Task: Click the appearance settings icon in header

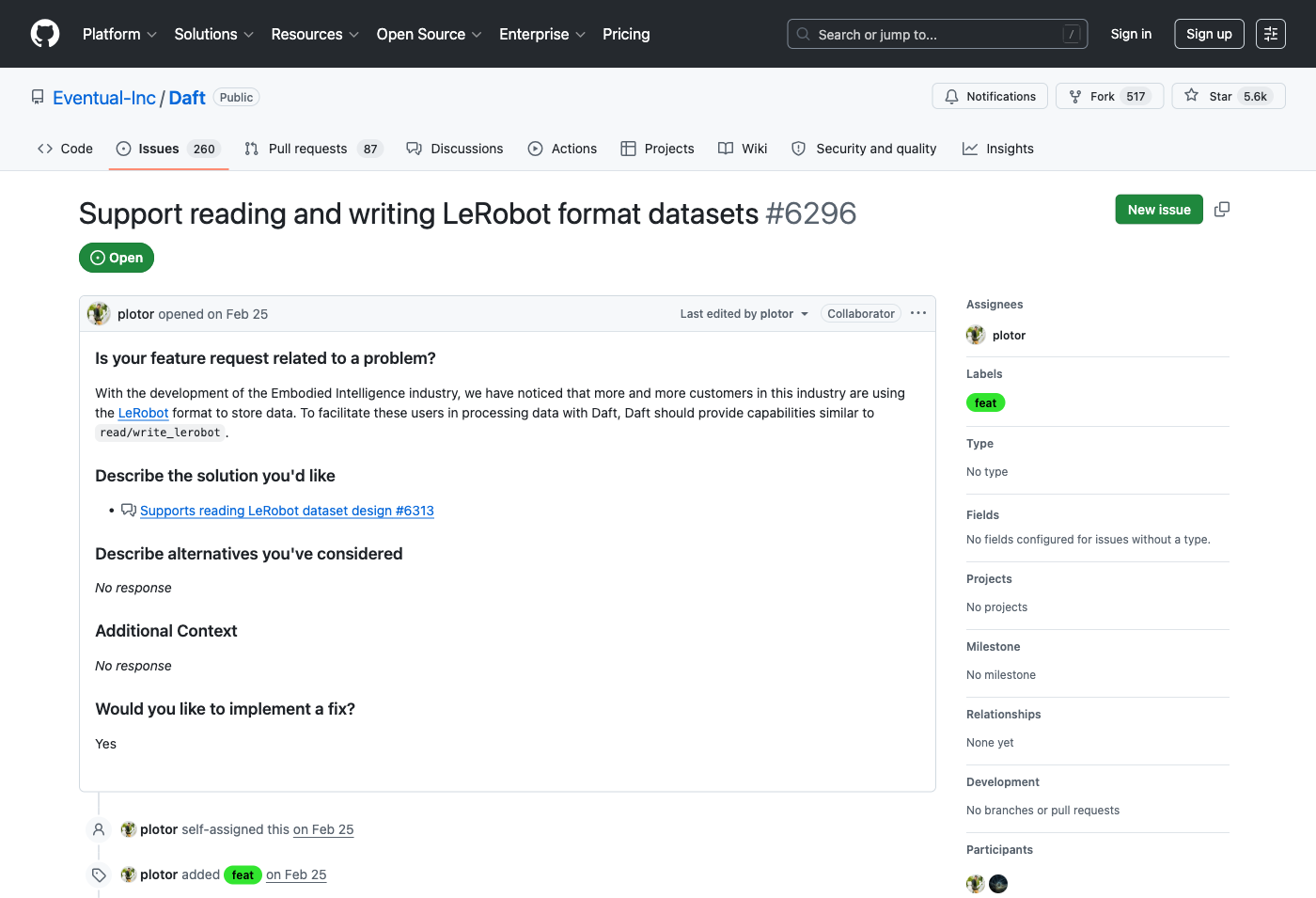Action: 1271,34
